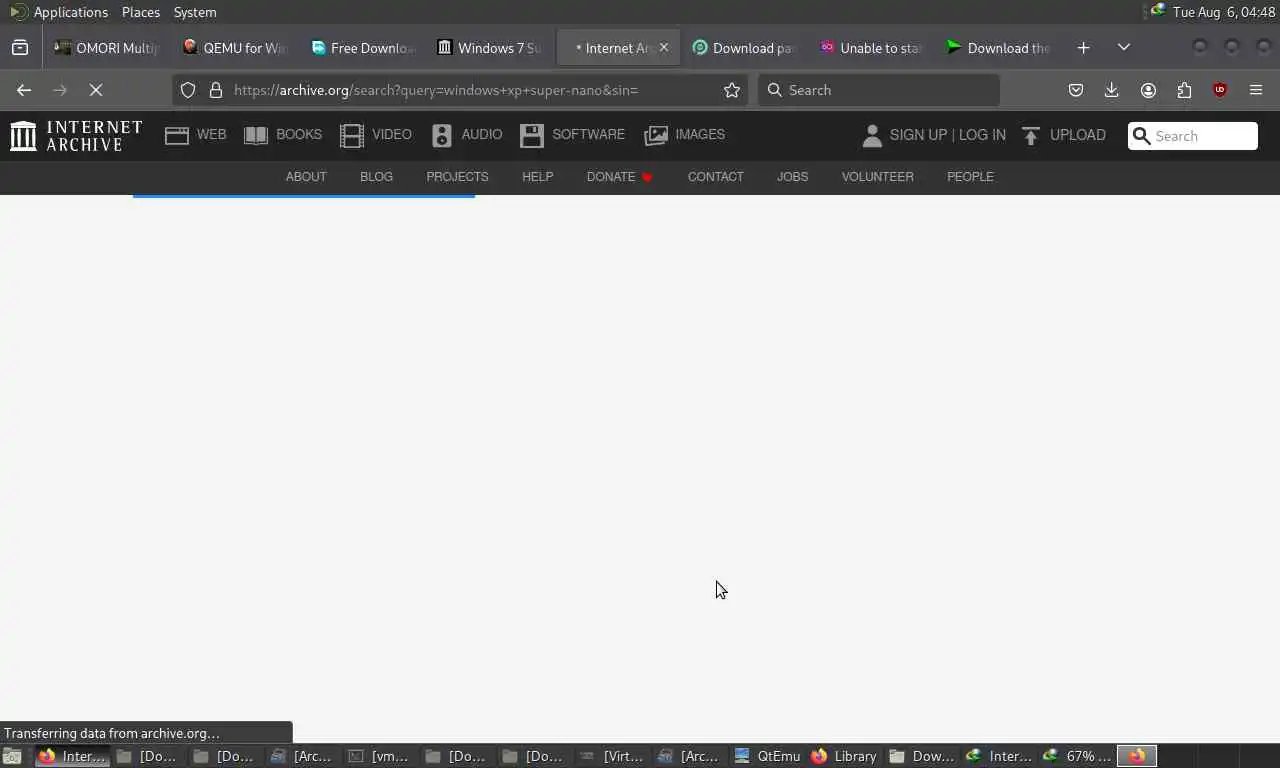Image resolution: width=1280 pixels, height=768 pixels.
Task: Open the Video section icon
Action: (x=352, y=135)
